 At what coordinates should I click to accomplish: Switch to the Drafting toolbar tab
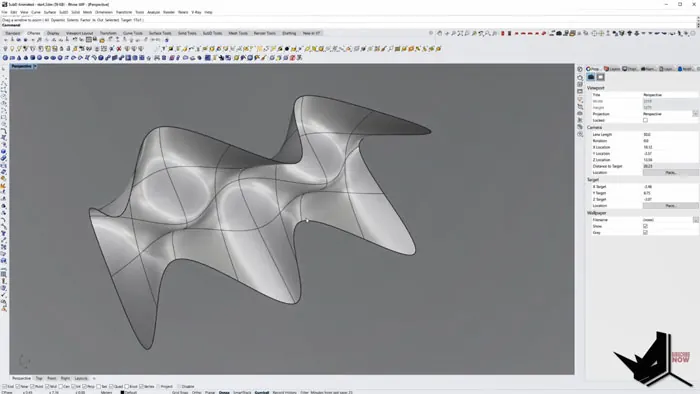tap(289, 33)
